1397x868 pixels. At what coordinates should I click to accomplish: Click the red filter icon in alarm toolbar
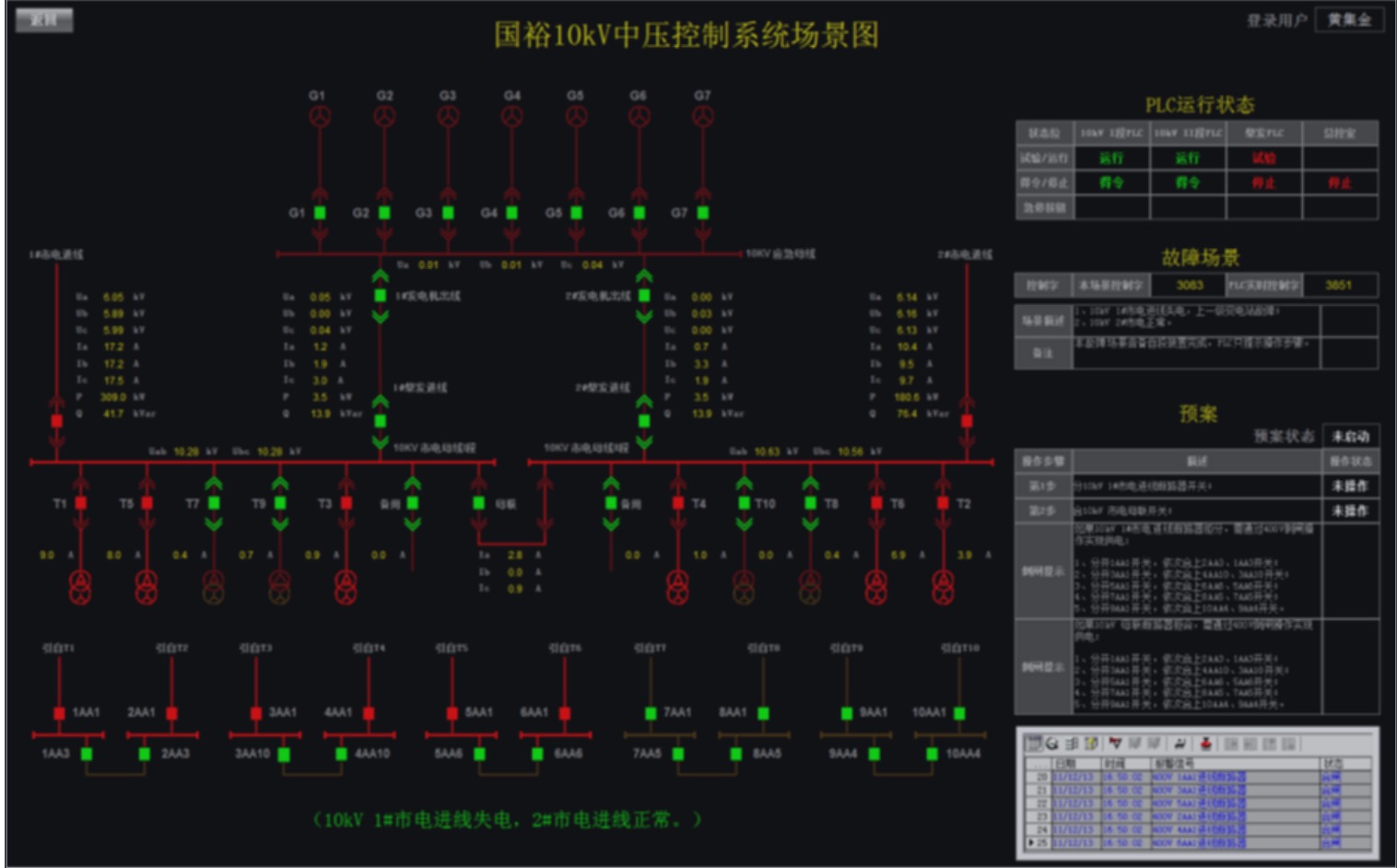(1116, 743)
